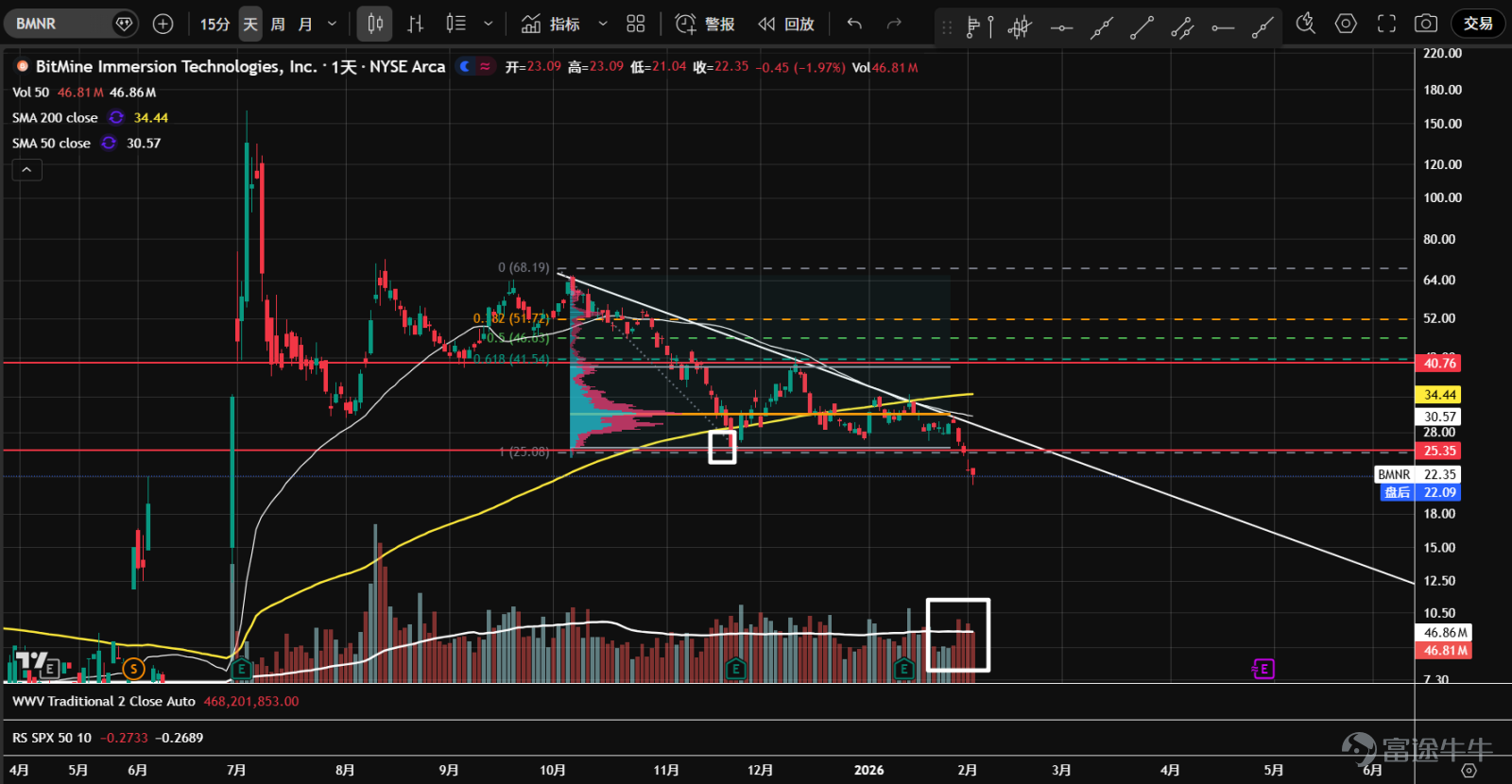This screenshot has width=1512, height=784.
Task: Select the fixed range volume profile tool
Action: pyautogui.click(x=980, y=26)
